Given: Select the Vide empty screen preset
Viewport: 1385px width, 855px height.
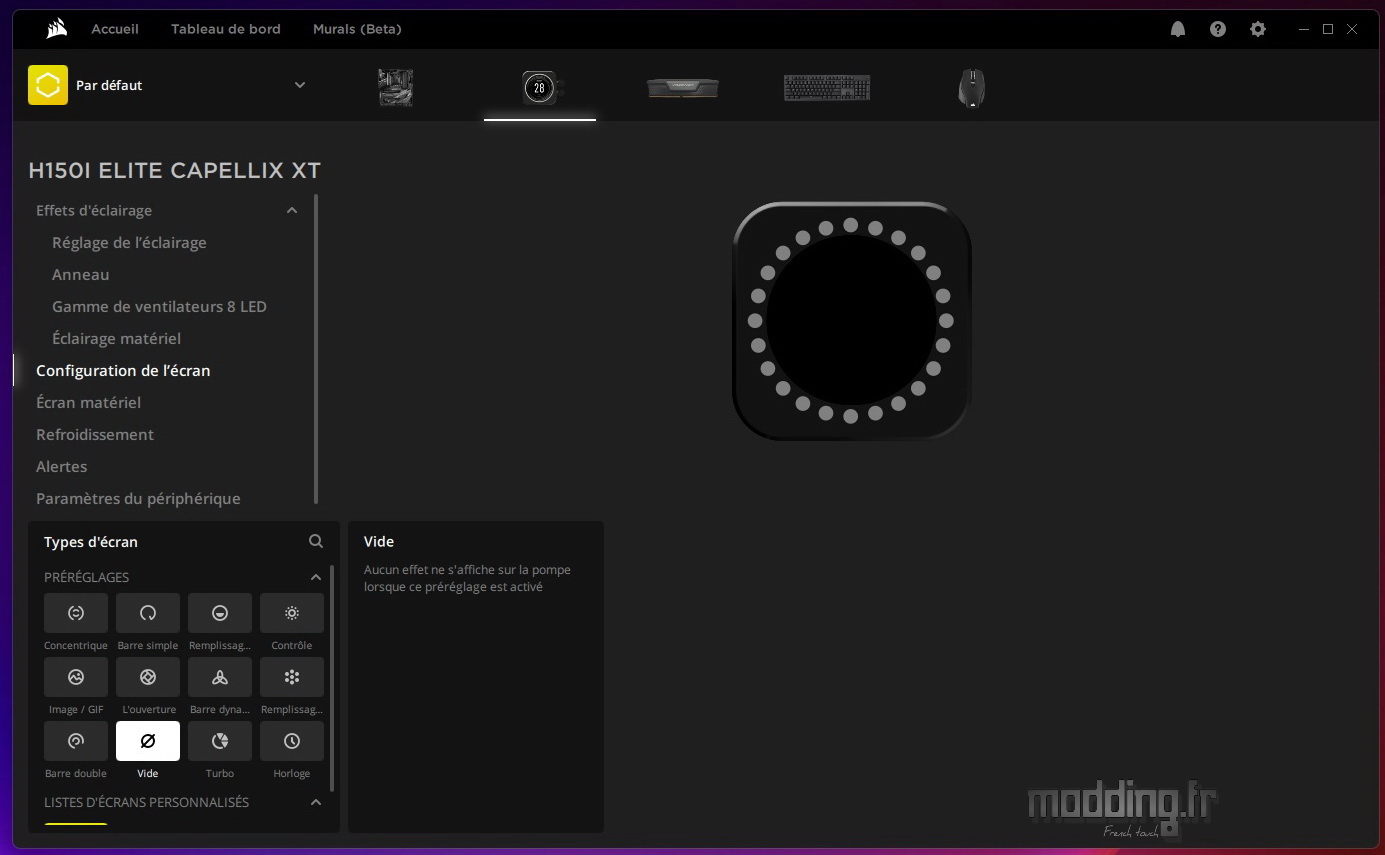Looking at the screenshot, I should point(148,741).
